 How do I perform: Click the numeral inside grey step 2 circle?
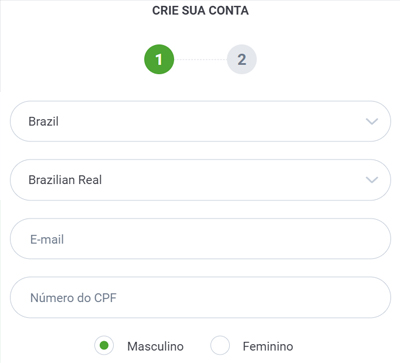click(242, 60)
